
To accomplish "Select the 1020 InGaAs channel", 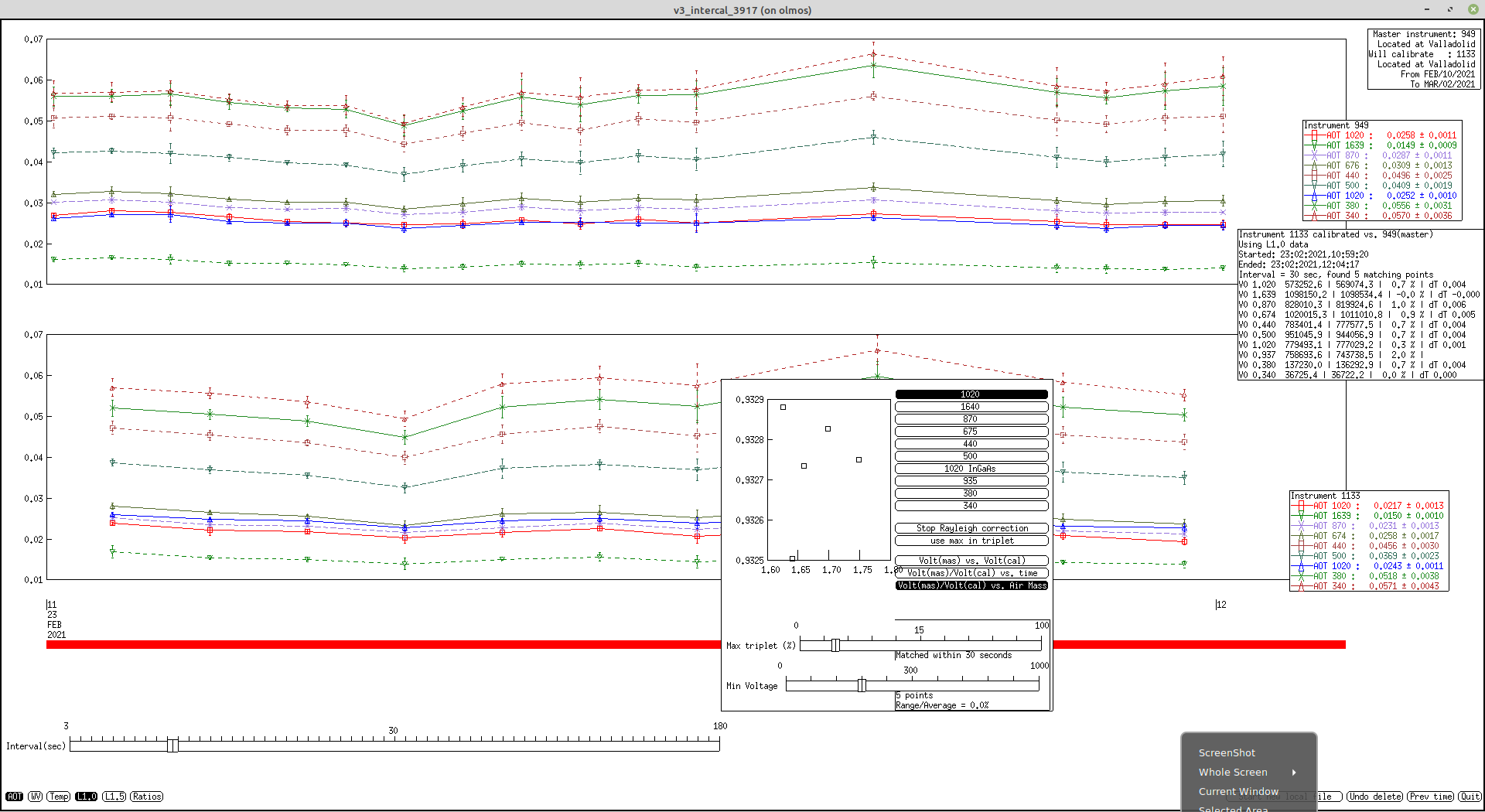I will tap(971, 469).
